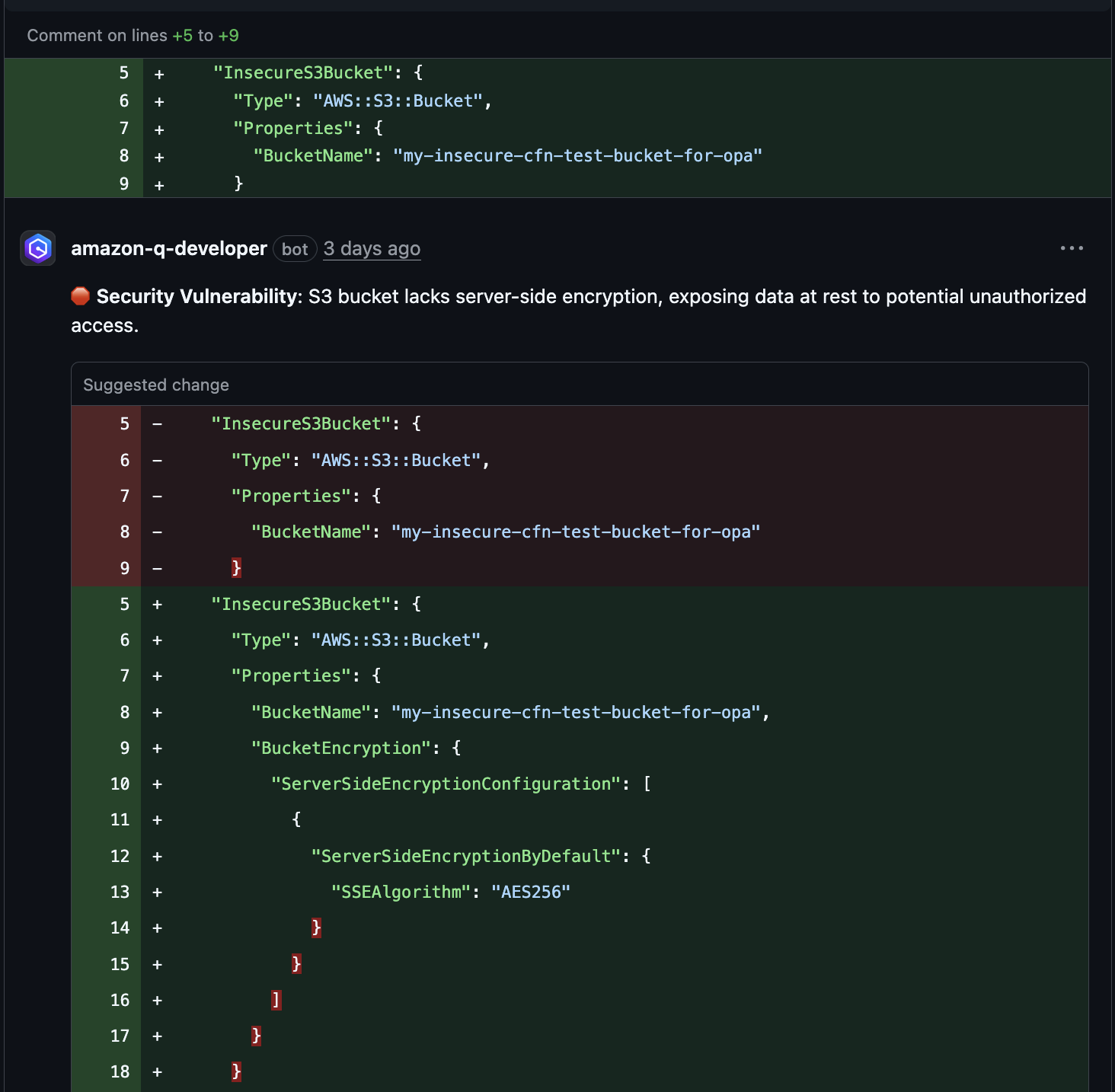
Task: Click 'Security Vulnerability' bold heading text
Action: pos(200,296)
